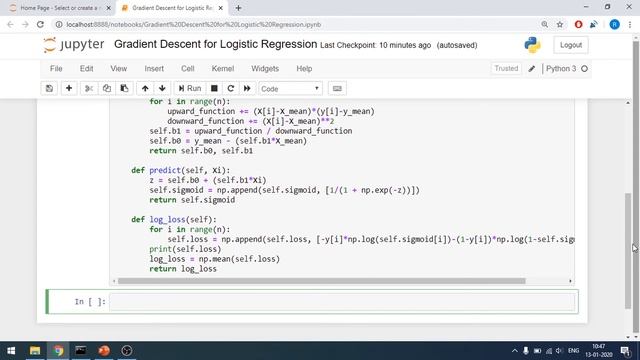Open the File menu

[56, 69]
